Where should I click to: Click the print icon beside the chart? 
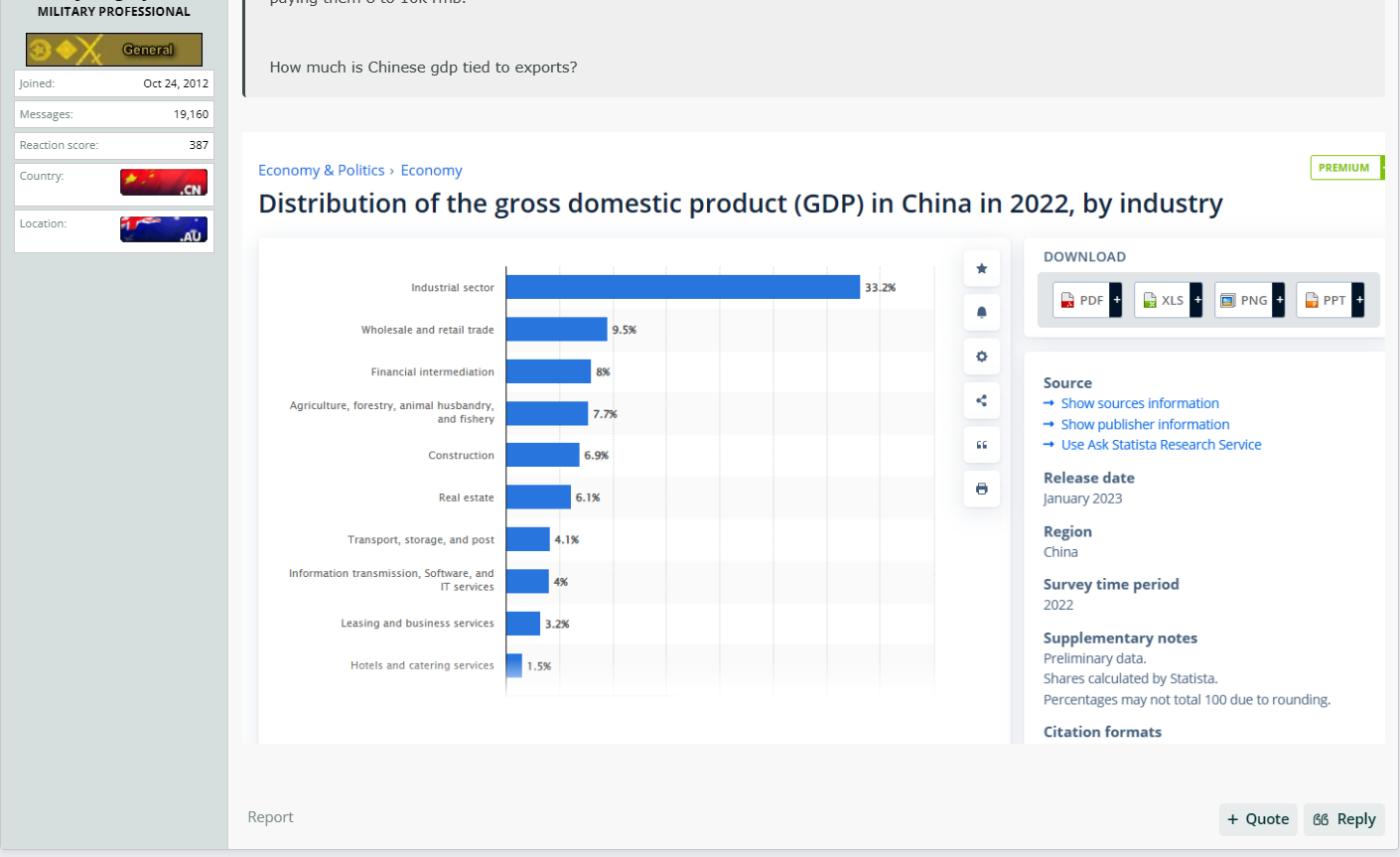point(981,489)
